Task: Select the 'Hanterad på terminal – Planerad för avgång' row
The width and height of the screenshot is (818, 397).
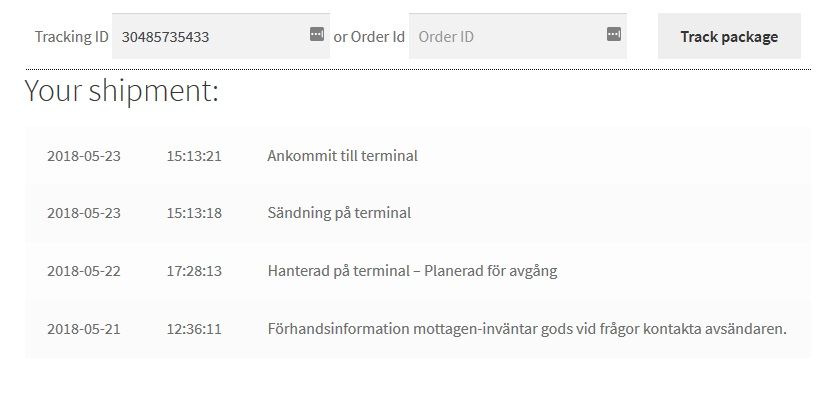Action: click(x=418, y=271)
